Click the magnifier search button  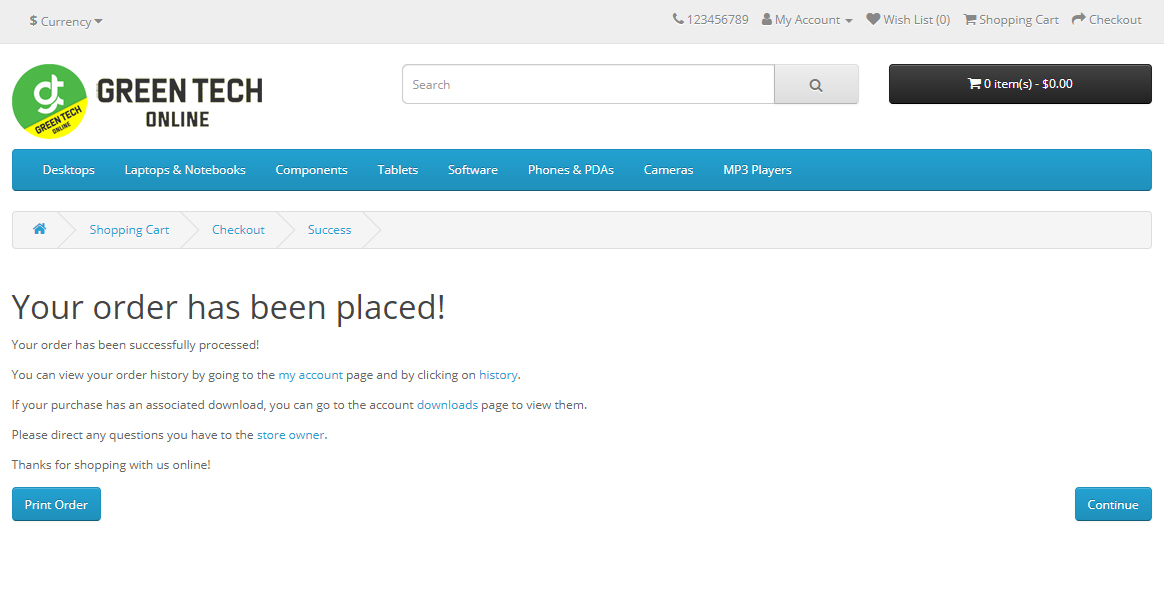pyautogui.click(x=817, y=85)
